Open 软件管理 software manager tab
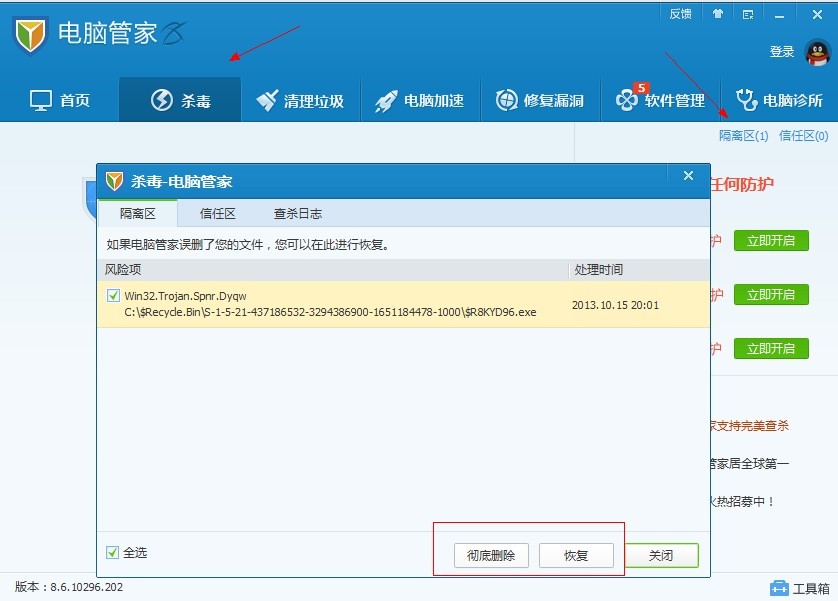This screenshot has height=601, width=838. pos(661,100)
